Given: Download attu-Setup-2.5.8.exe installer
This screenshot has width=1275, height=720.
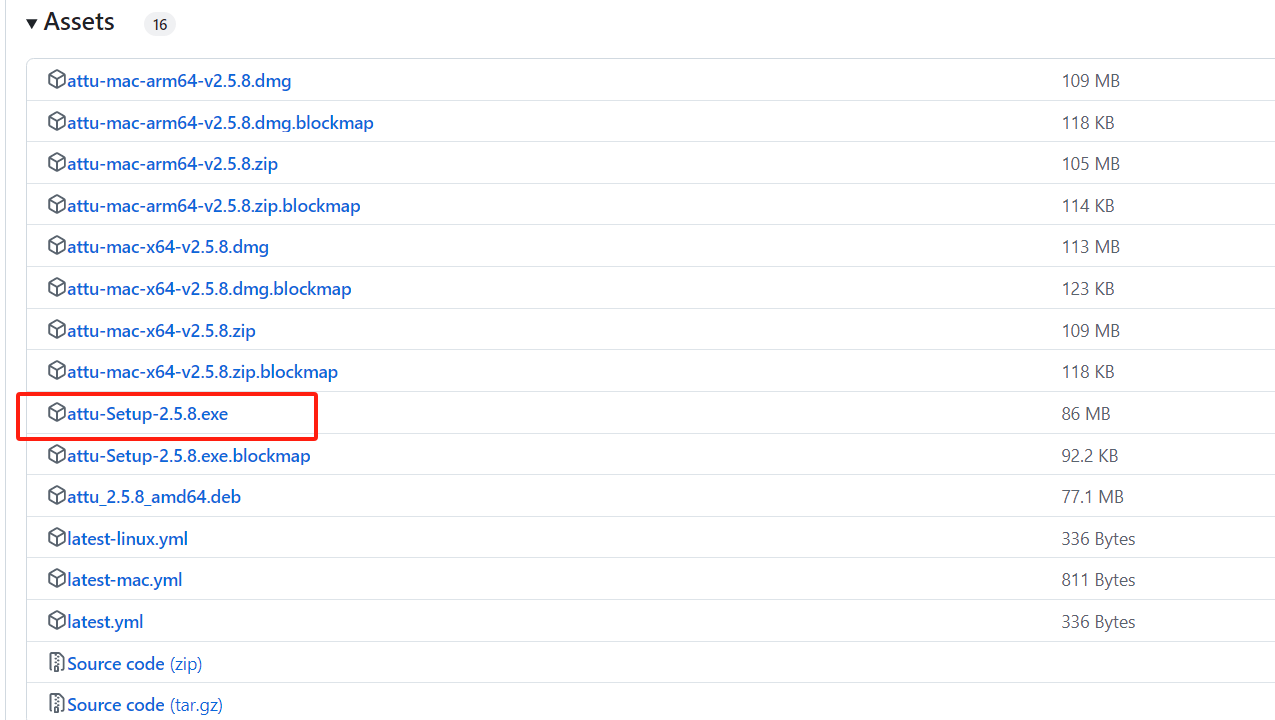Looking at the screenshot, I should pos(148,414).
